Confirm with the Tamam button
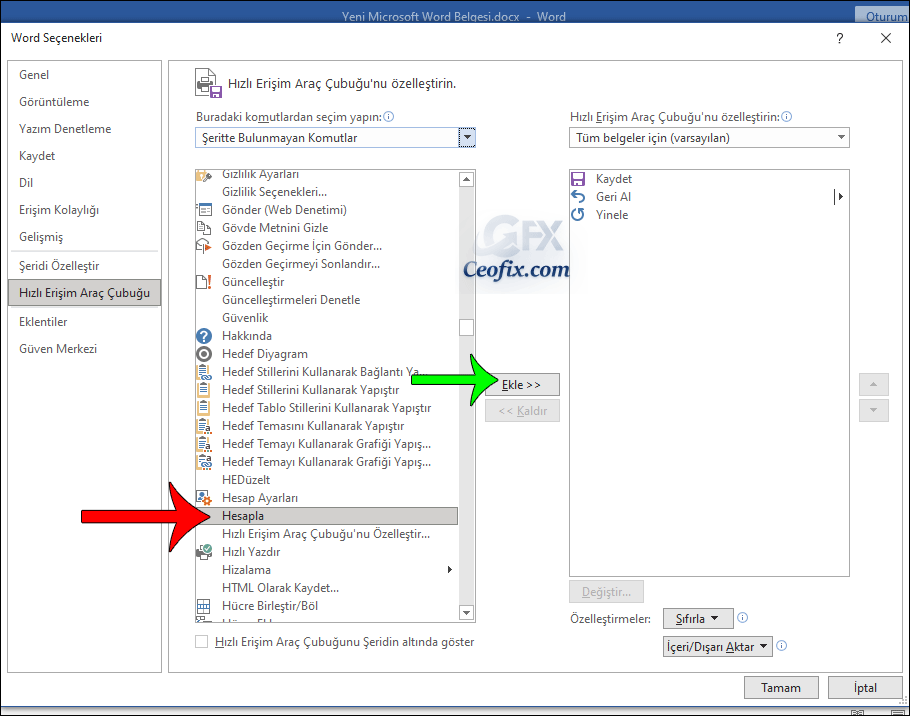 click(x=781, y=688)
